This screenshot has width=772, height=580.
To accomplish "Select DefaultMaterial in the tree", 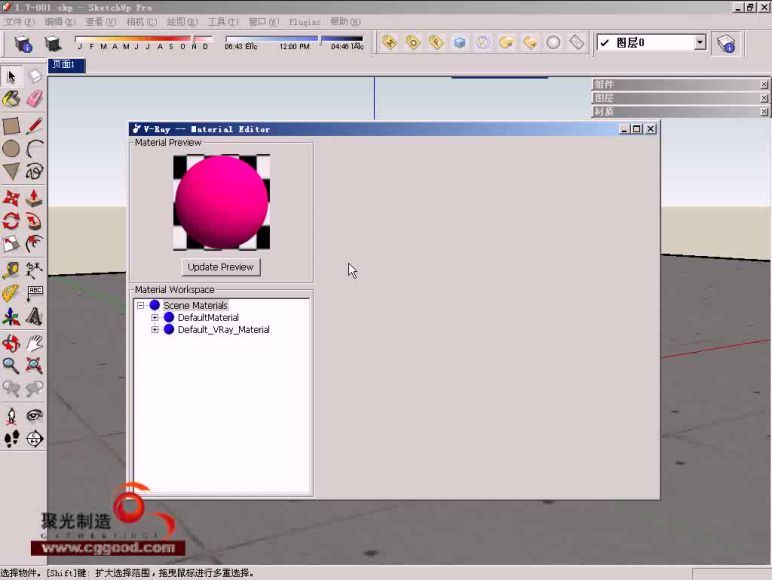I will [x=208, y=318].
